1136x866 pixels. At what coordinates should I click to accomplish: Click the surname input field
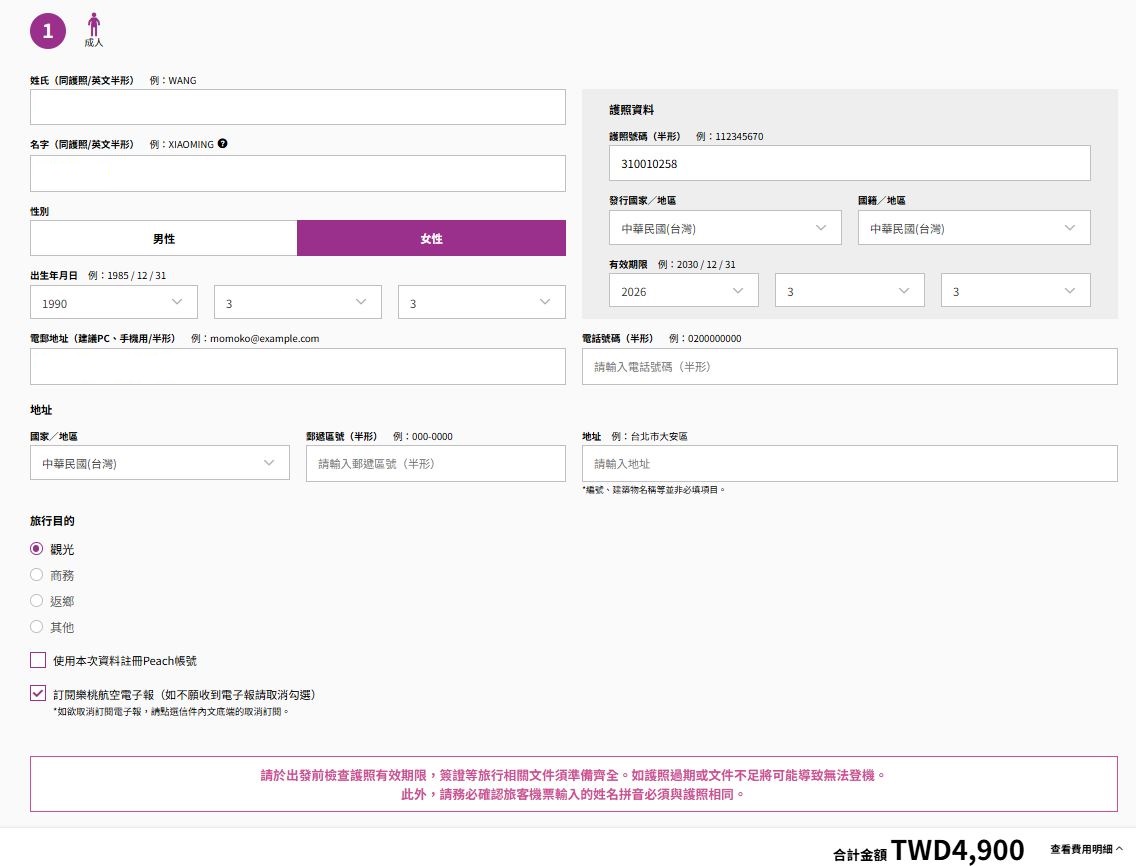pyautogui.click(x=298, y=107)
